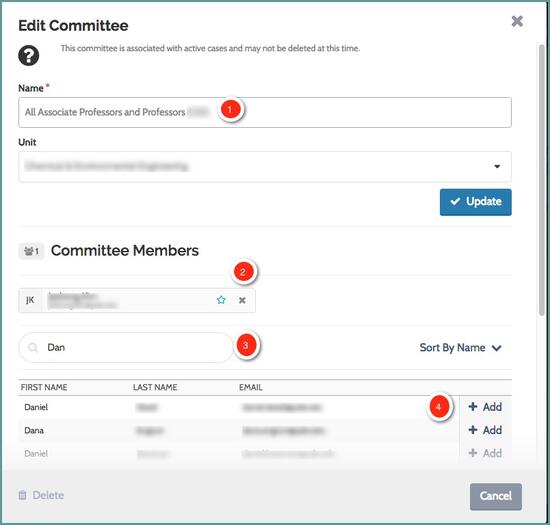
Task: Click the Update button
Action: pyautogui.click(x=476, y=202)
